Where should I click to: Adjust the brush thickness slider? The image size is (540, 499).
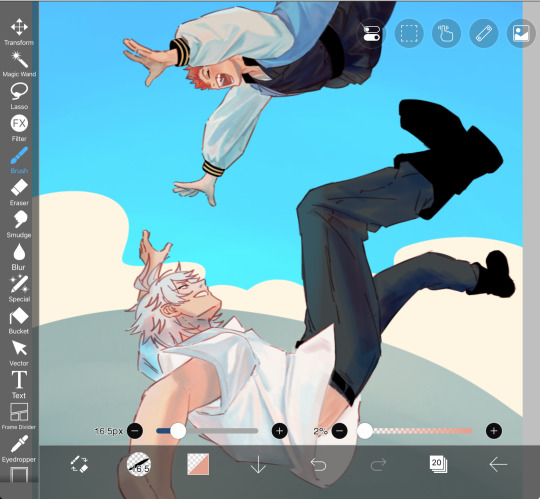(x=207, y=431)
